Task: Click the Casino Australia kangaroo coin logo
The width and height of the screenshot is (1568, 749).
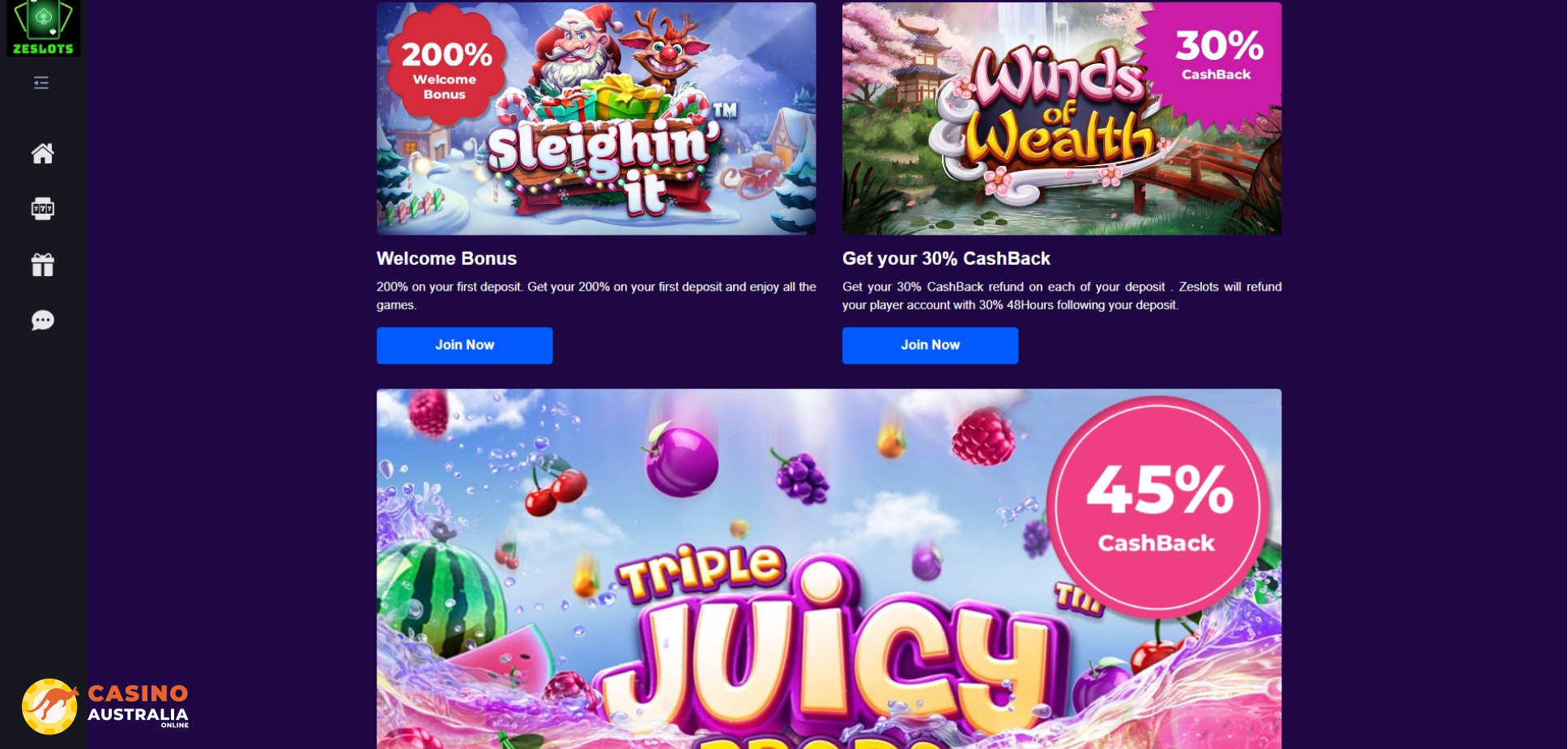Action: click(x=49, y=707)
